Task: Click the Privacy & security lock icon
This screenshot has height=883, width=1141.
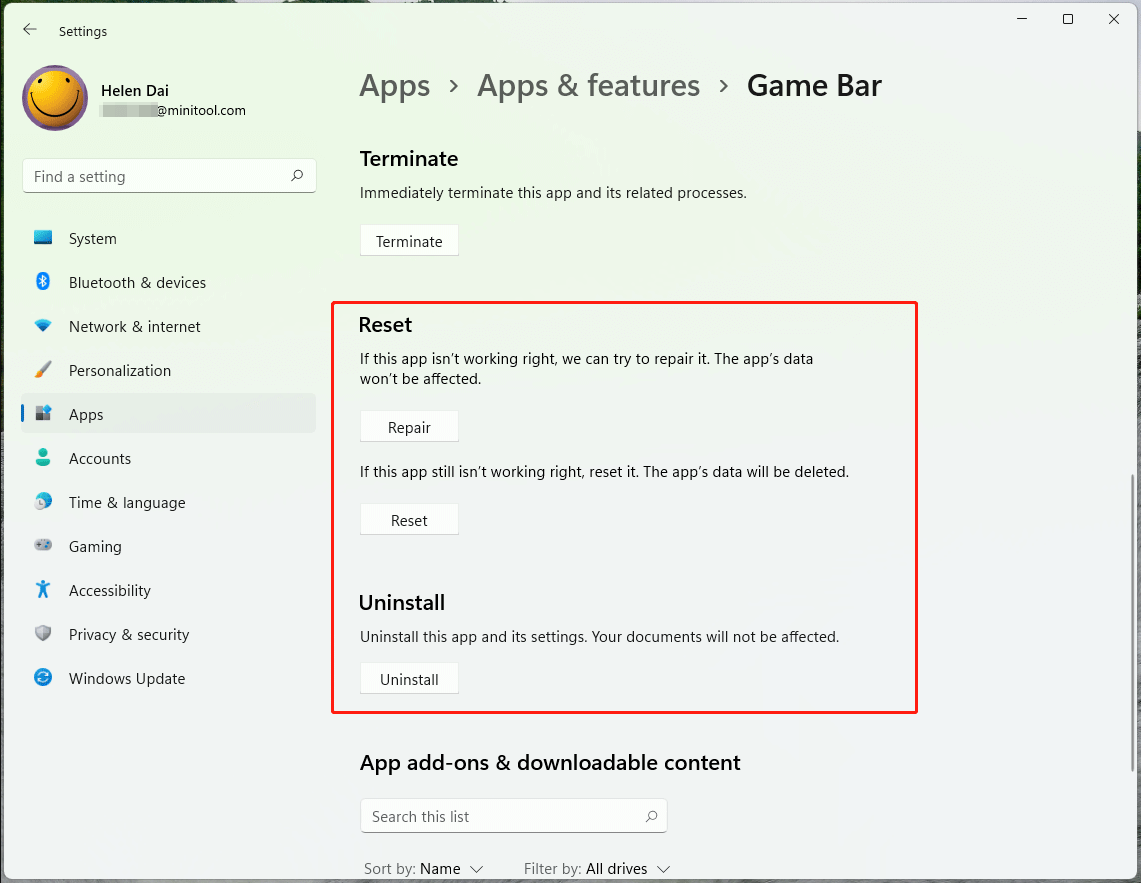Action: 42,634
